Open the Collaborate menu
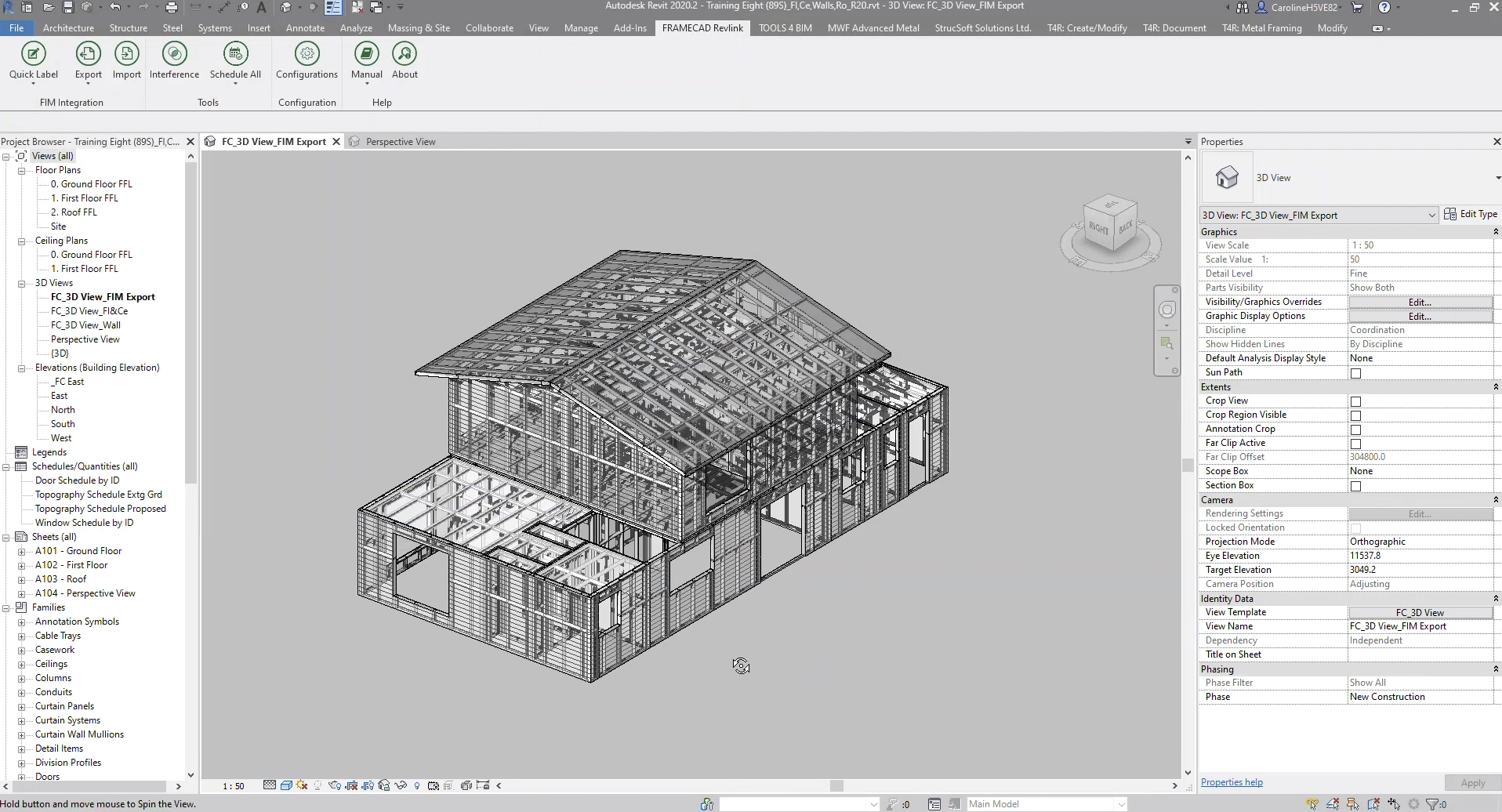 489,27
